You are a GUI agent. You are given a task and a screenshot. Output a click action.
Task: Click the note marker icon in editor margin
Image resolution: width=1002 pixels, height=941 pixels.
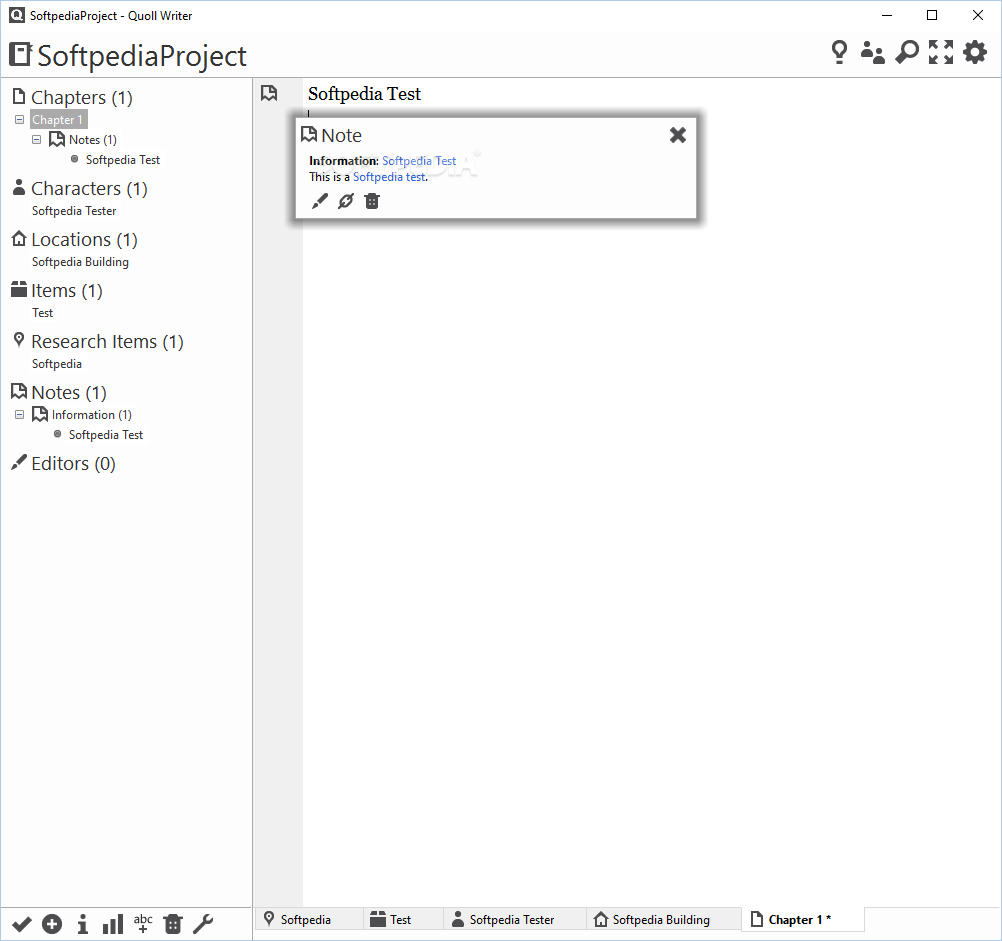point(269,93)
